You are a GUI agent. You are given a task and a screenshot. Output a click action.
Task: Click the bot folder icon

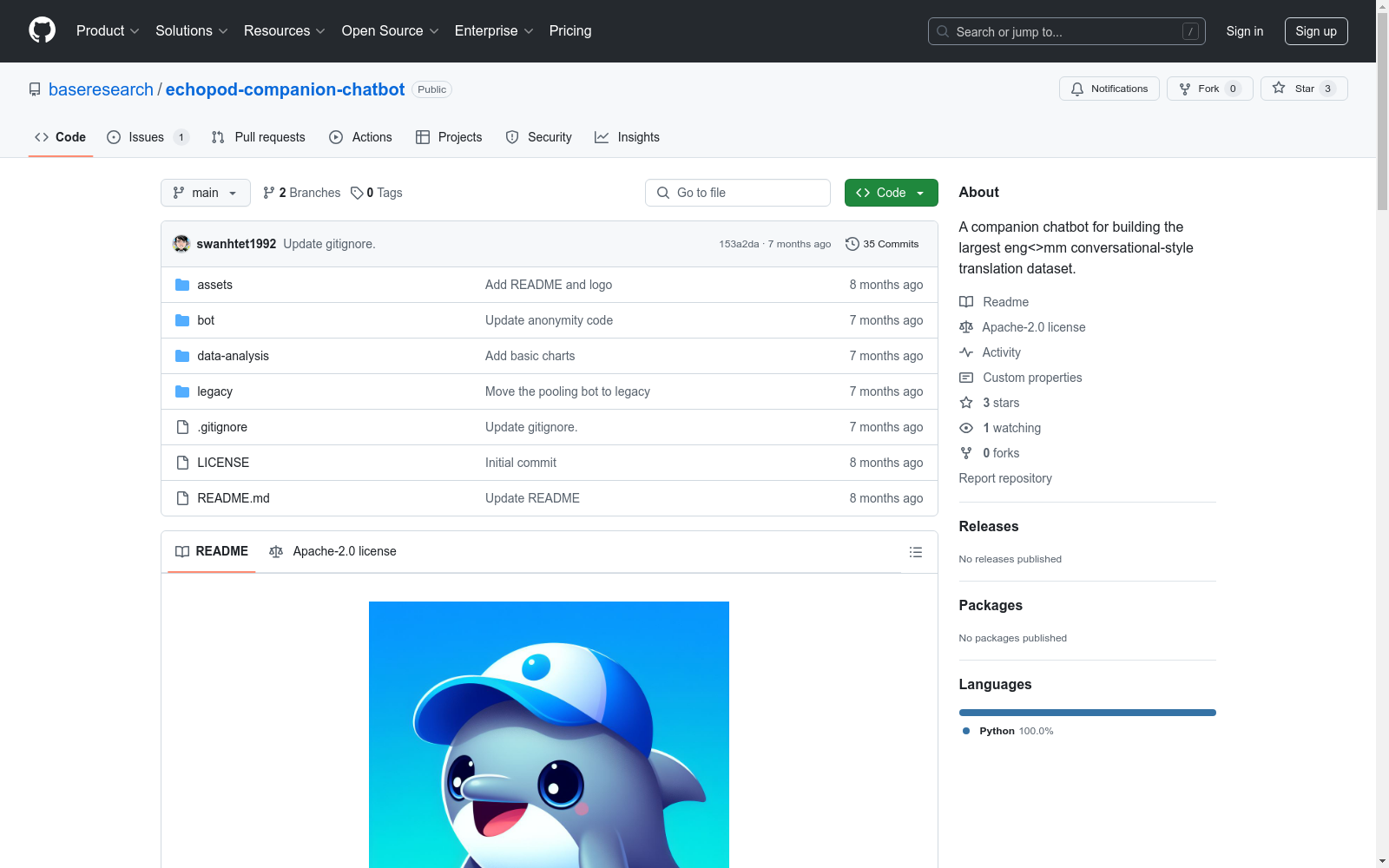click(x=182, y=320)
